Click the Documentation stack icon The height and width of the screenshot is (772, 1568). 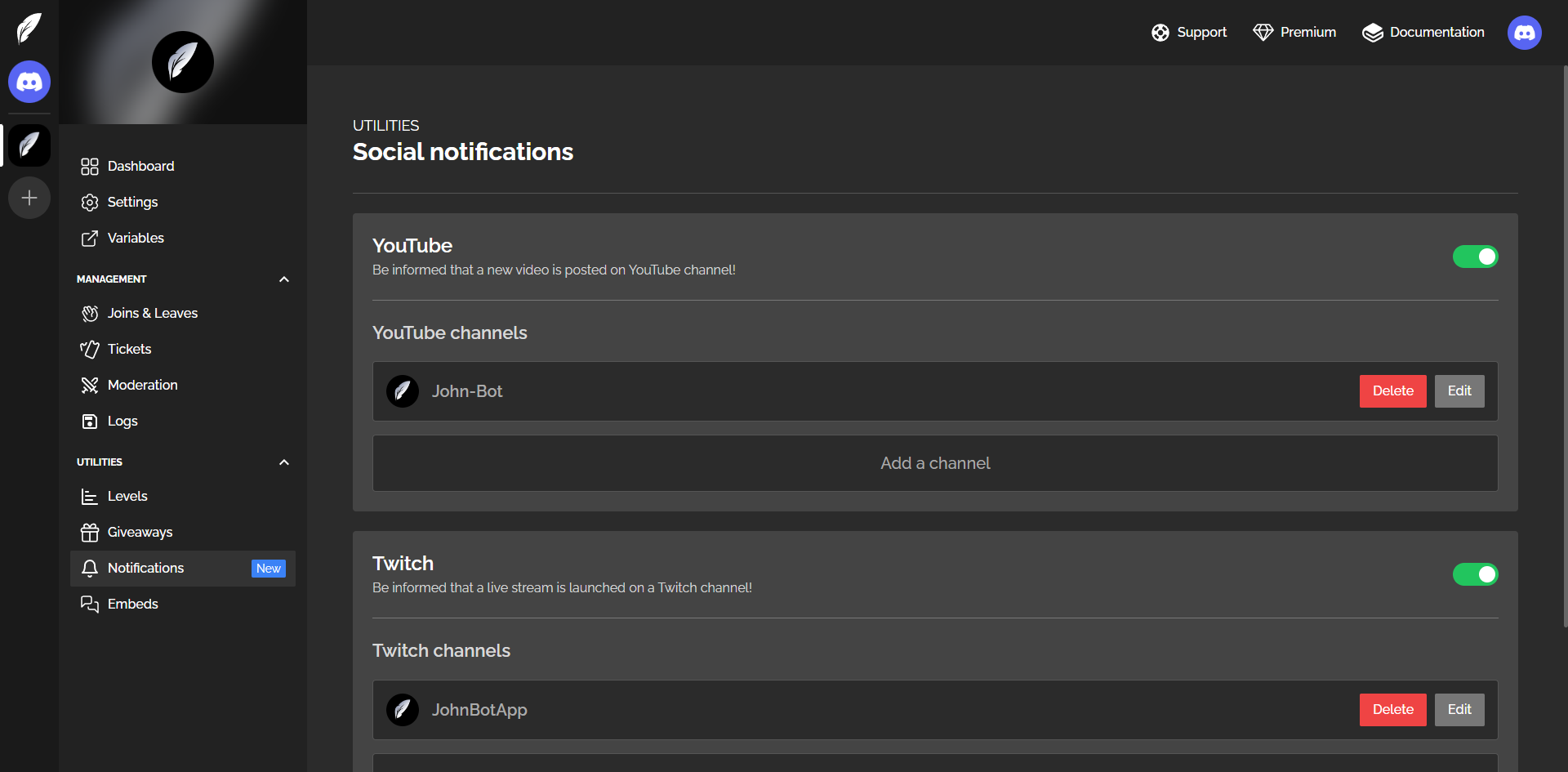[x=1372, y=33]
